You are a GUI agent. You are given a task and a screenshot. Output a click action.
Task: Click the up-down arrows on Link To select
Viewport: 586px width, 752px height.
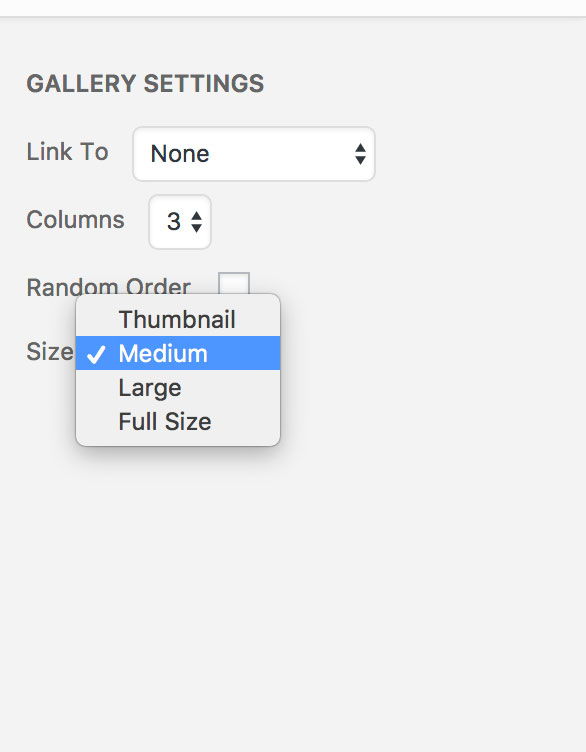(360, 154)
